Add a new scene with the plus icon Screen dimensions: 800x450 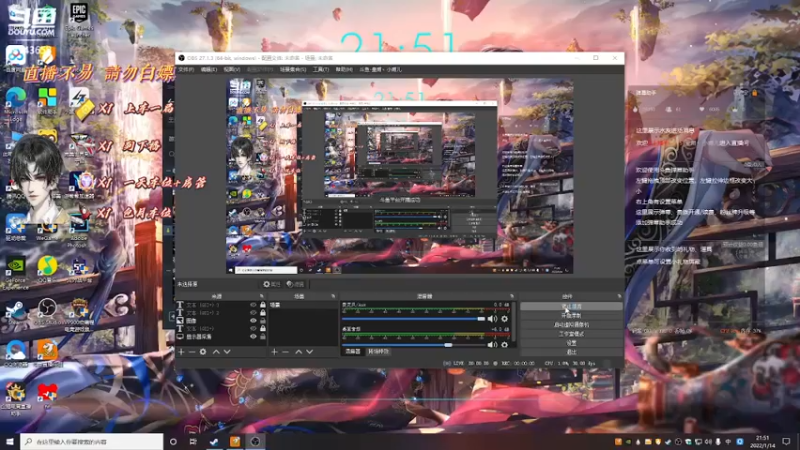coord(274,352)
